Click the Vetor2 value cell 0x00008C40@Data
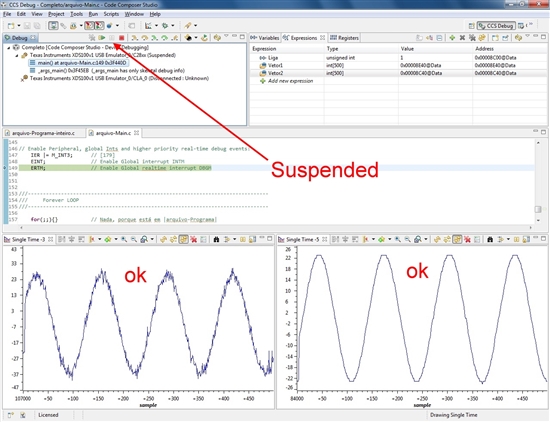 (420, 73)
